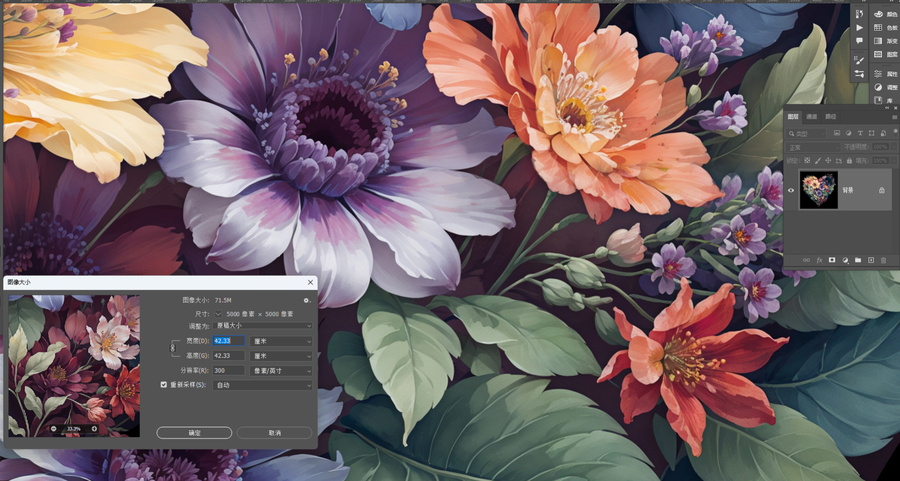Open the 填充 fill value dropdown
Viewport: 900px width, 481px height.
tap(894, 161)
